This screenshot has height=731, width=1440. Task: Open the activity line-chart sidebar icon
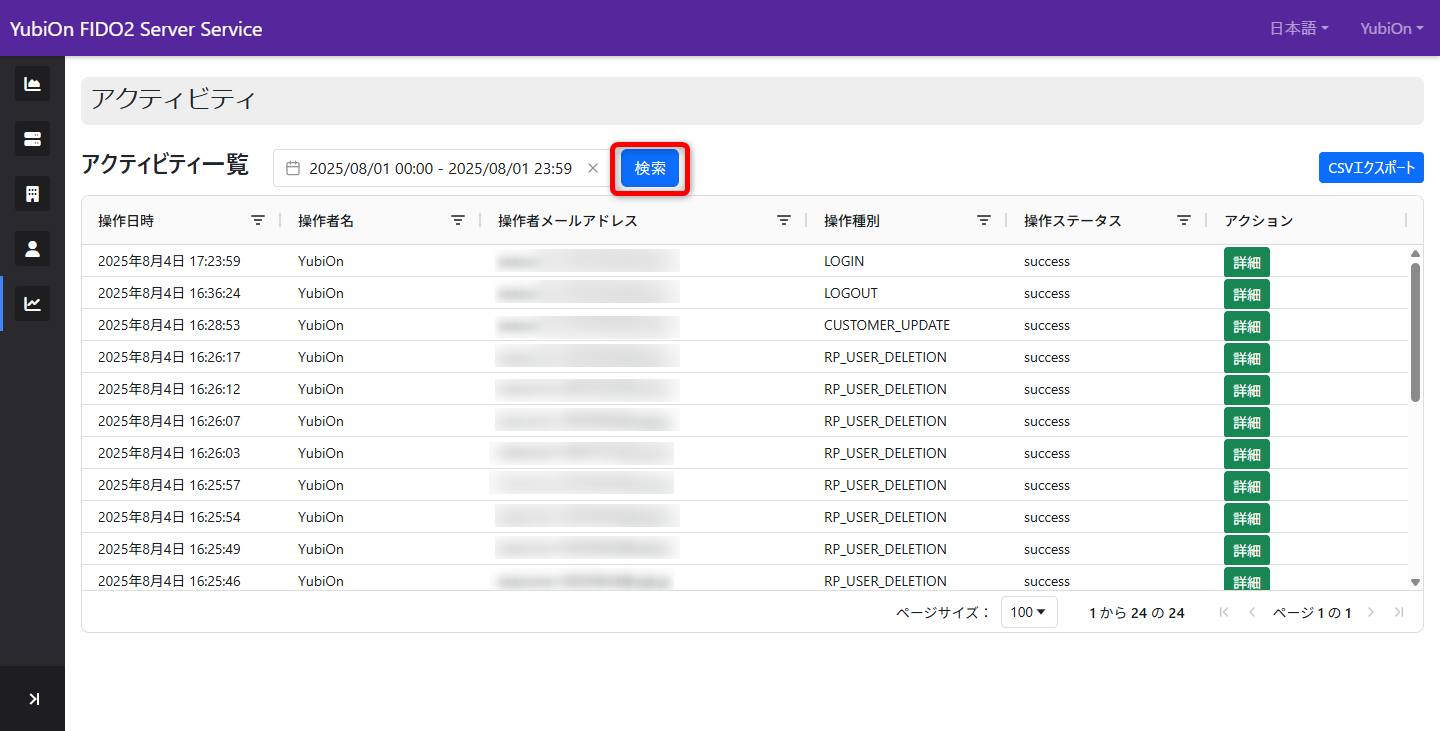tap(32, 303)
